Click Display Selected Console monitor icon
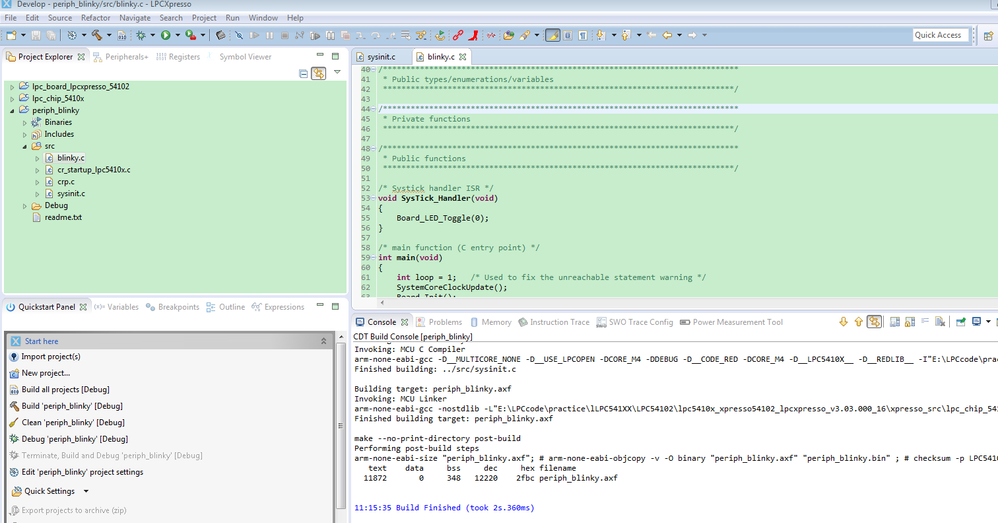998x523 pixels. pyautogui.click(x=976, y=322)
